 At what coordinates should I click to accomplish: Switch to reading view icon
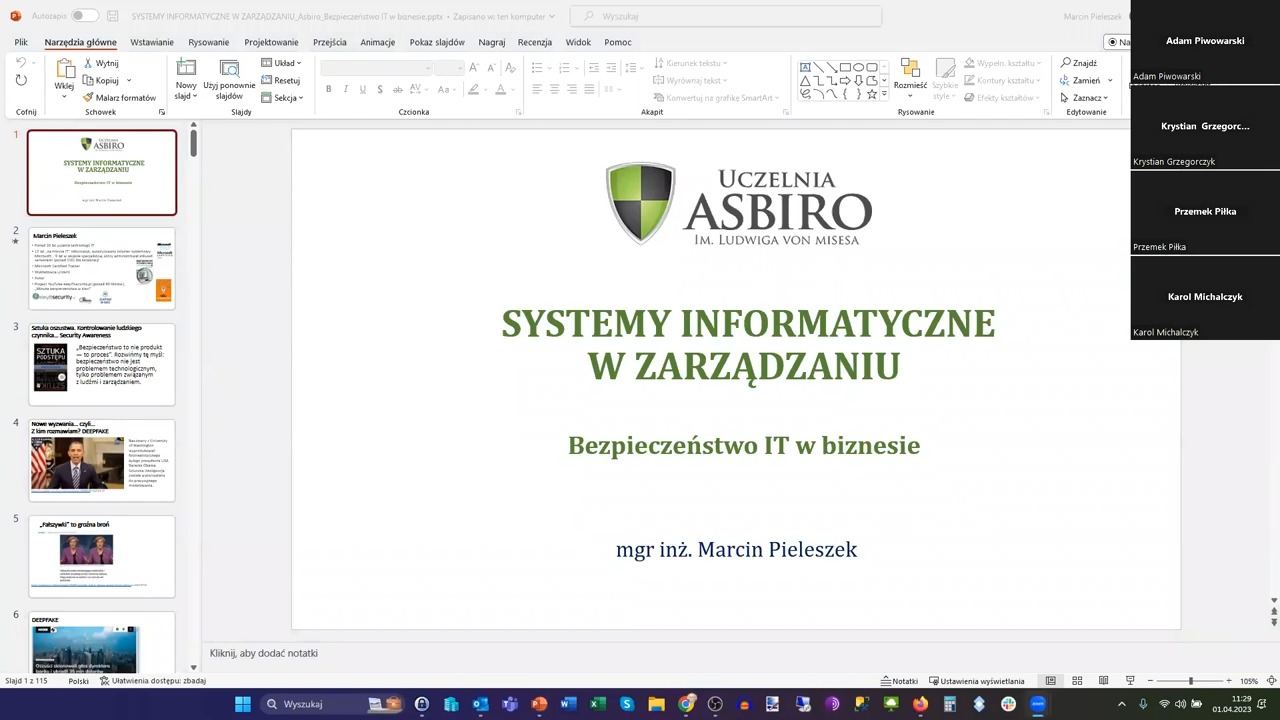click(x=1103, y=681)
